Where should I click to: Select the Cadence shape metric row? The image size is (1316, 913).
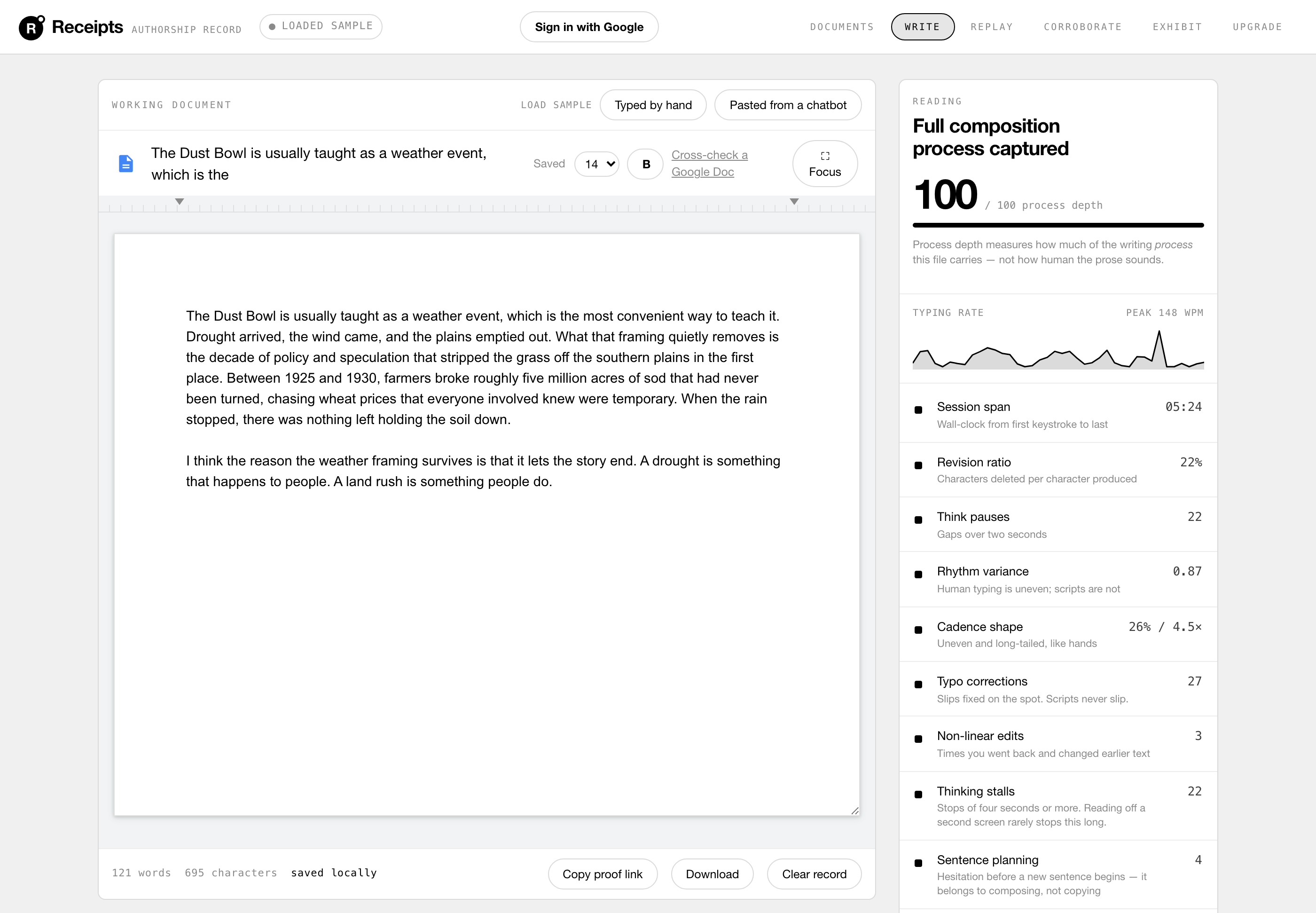coord(1058,634)
